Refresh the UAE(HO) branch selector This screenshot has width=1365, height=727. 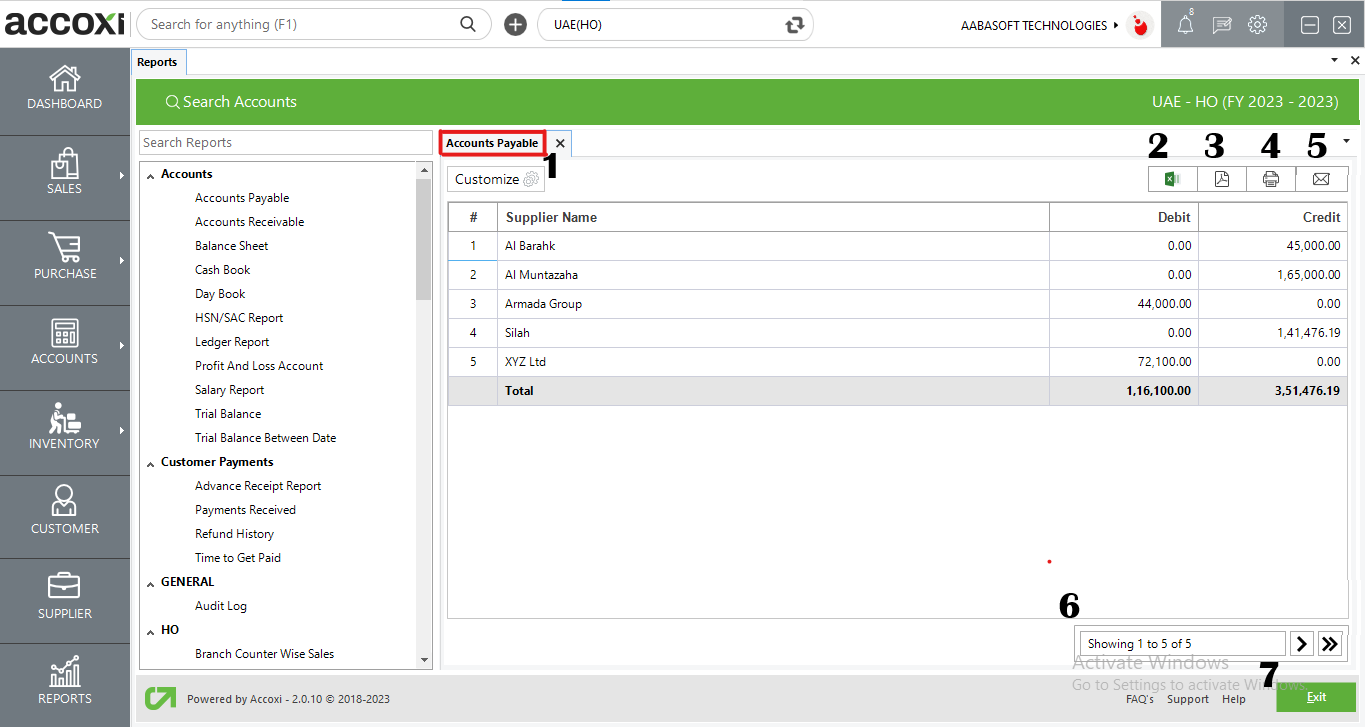[x=795, y=25]
